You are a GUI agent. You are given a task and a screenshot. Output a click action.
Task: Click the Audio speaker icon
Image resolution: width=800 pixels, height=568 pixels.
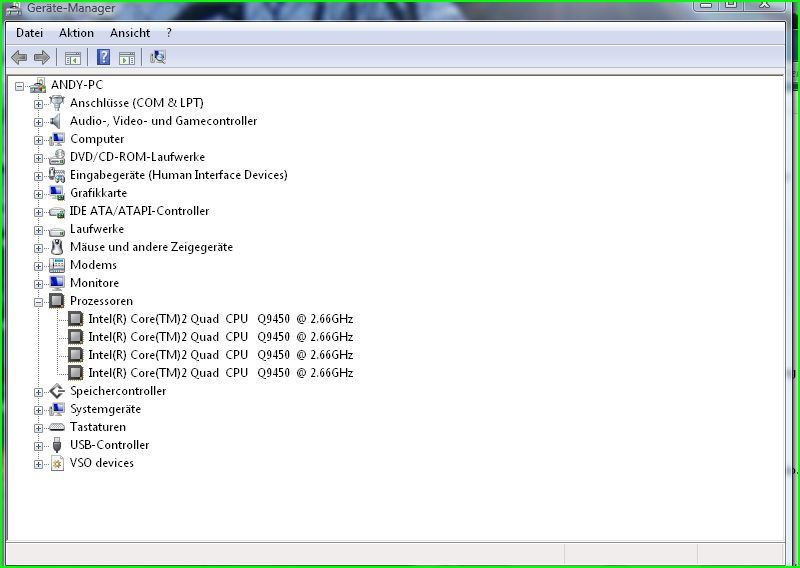coord(56,121)
